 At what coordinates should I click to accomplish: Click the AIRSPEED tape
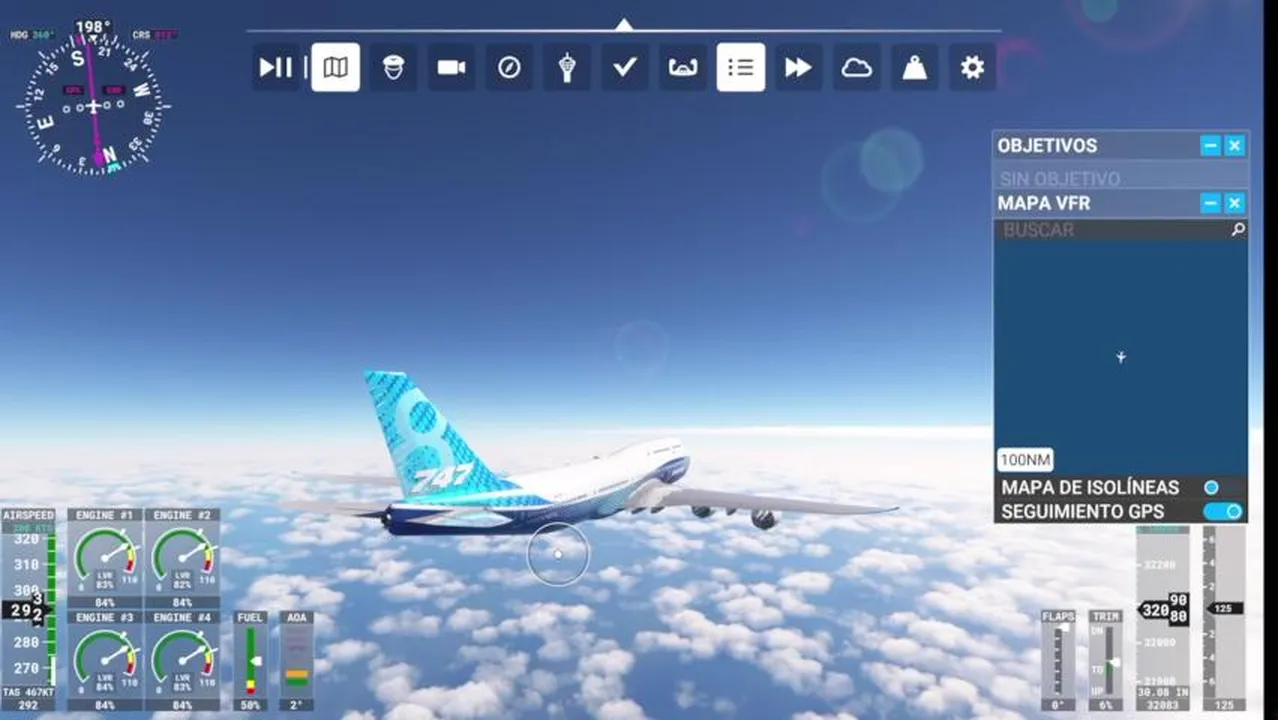(28, 610)
